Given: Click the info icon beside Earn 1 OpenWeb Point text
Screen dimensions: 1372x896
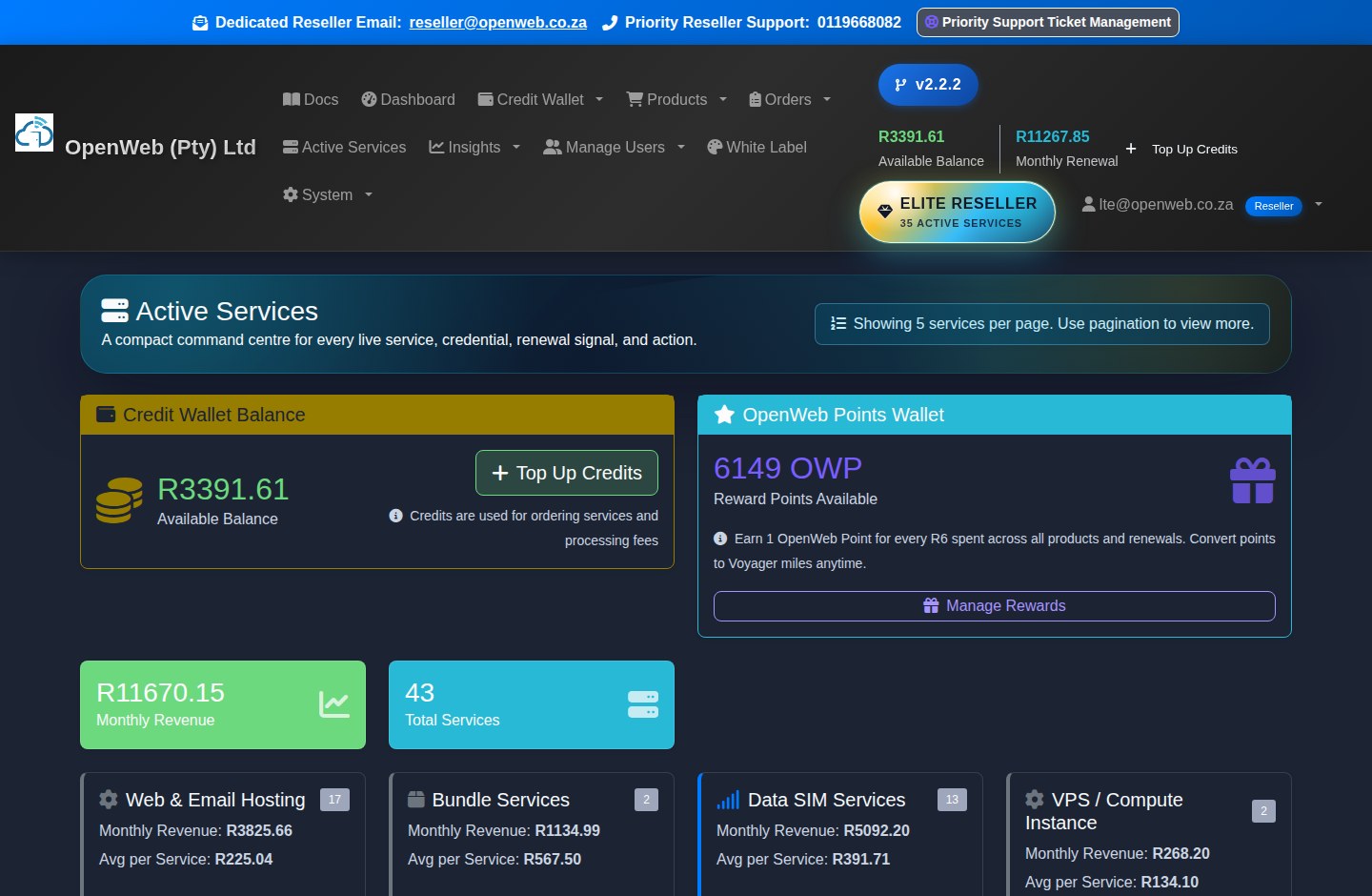Looking at the screenshot, I should pos(720,539).
